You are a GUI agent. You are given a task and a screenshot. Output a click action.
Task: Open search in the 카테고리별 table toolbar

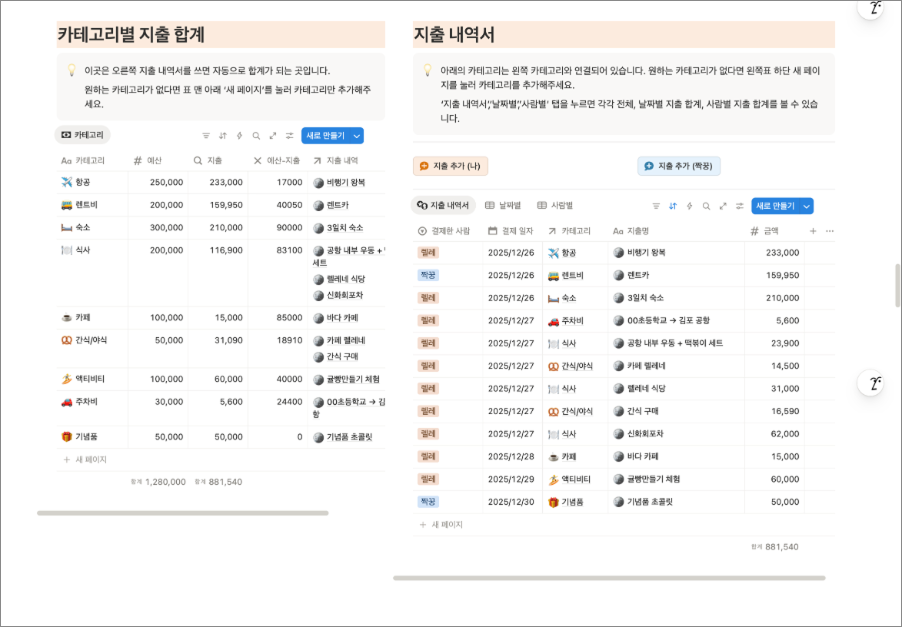point(256,135)
